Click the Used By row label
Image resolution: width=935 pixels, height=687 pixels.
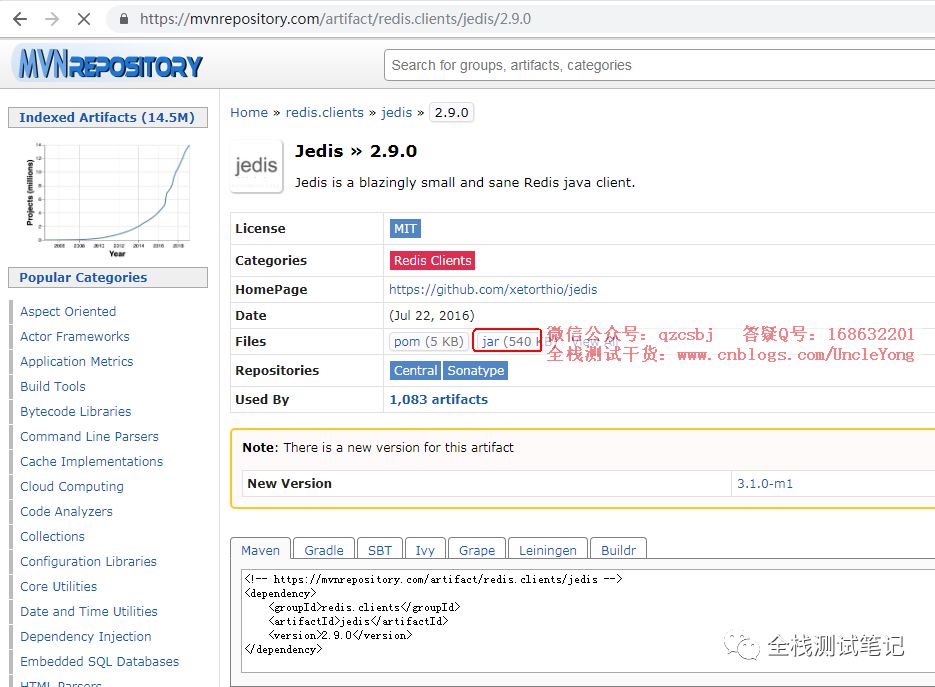[x=262, y=400]
